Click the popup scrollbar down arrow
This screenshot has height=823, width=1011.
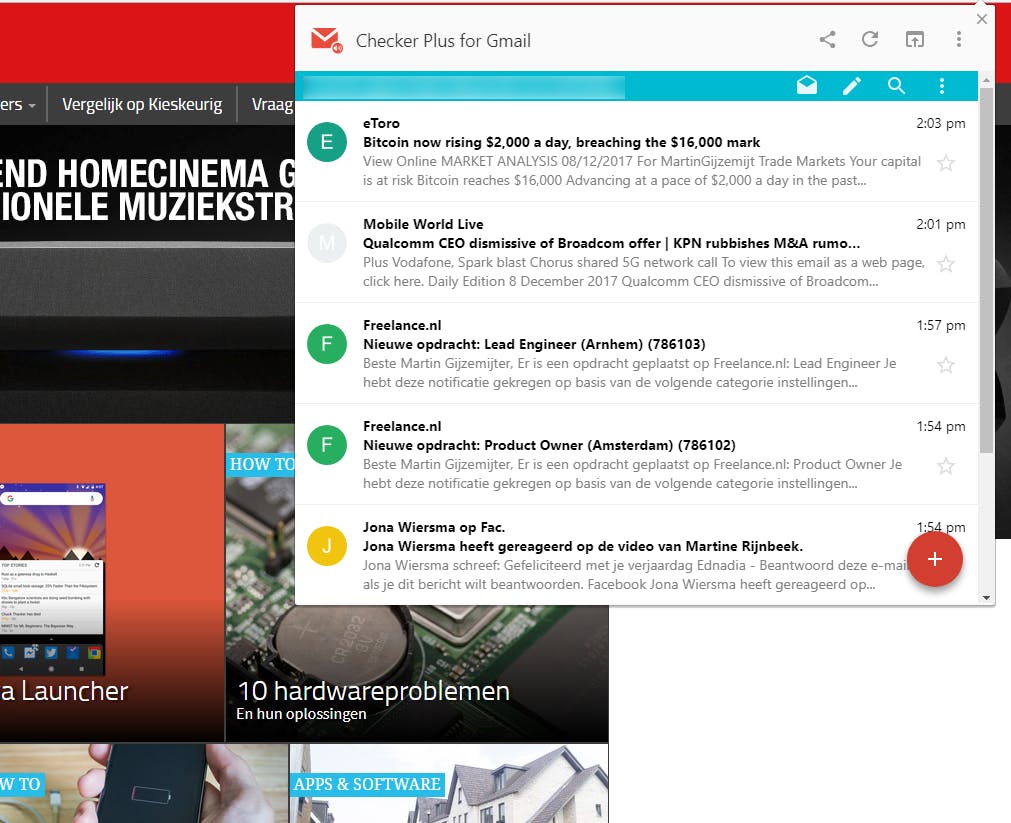[x=986, y=598]
